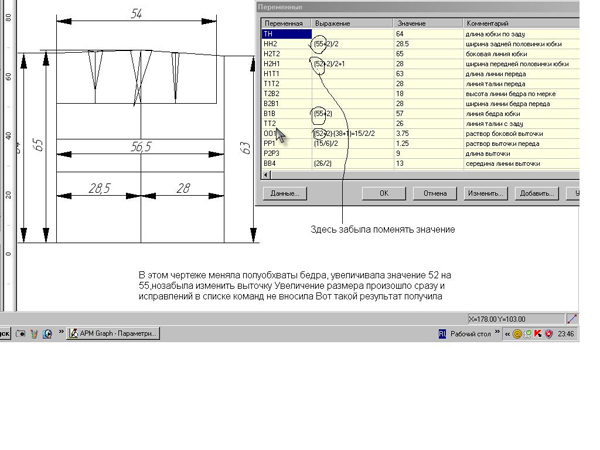600x450 pixels.
Task: Click the (55+2)/2 expression of HH2
Action: [x=326, y=44]
